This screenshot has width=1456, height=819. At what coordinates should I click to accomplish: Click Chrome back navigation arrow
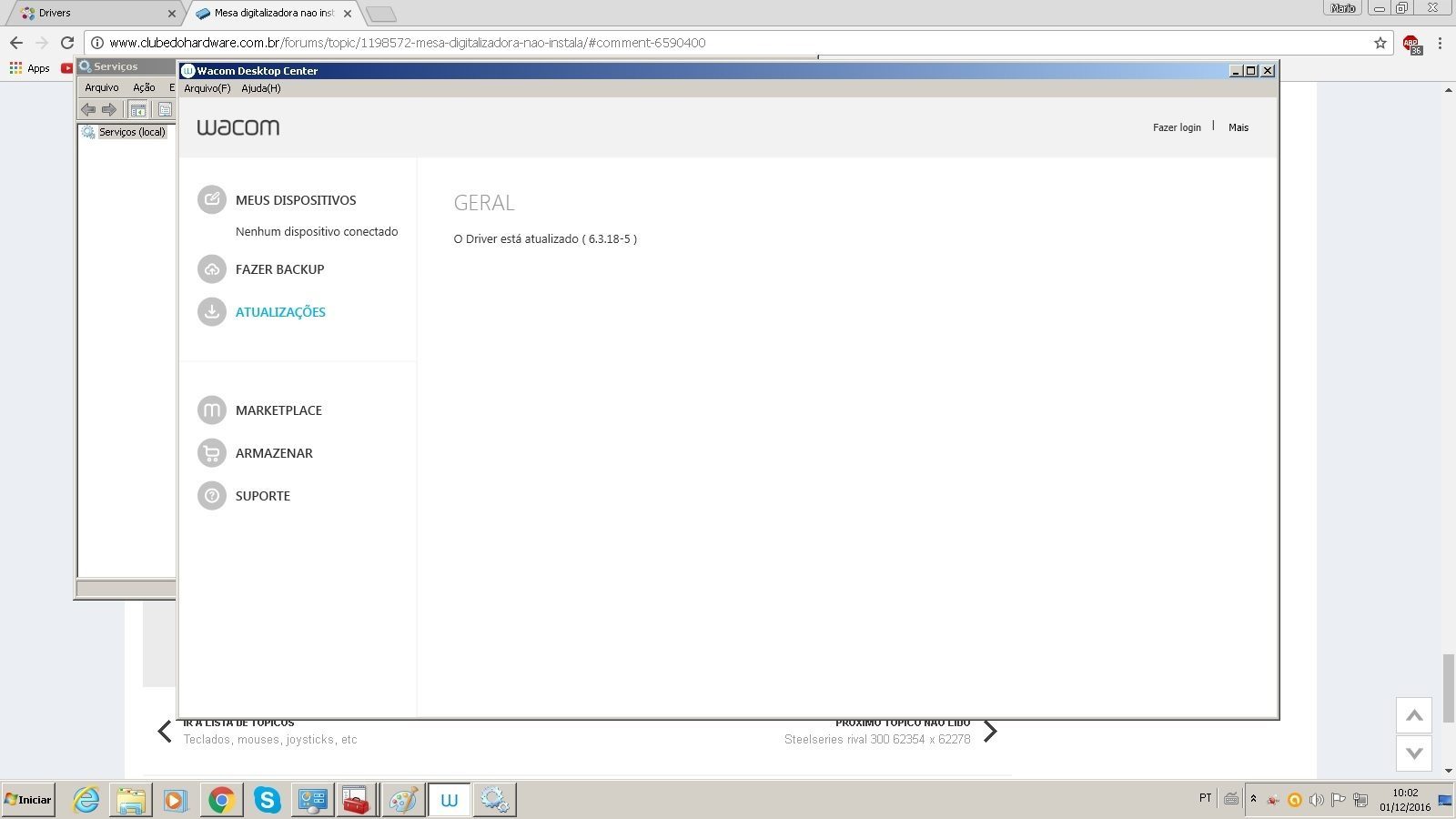16,43
